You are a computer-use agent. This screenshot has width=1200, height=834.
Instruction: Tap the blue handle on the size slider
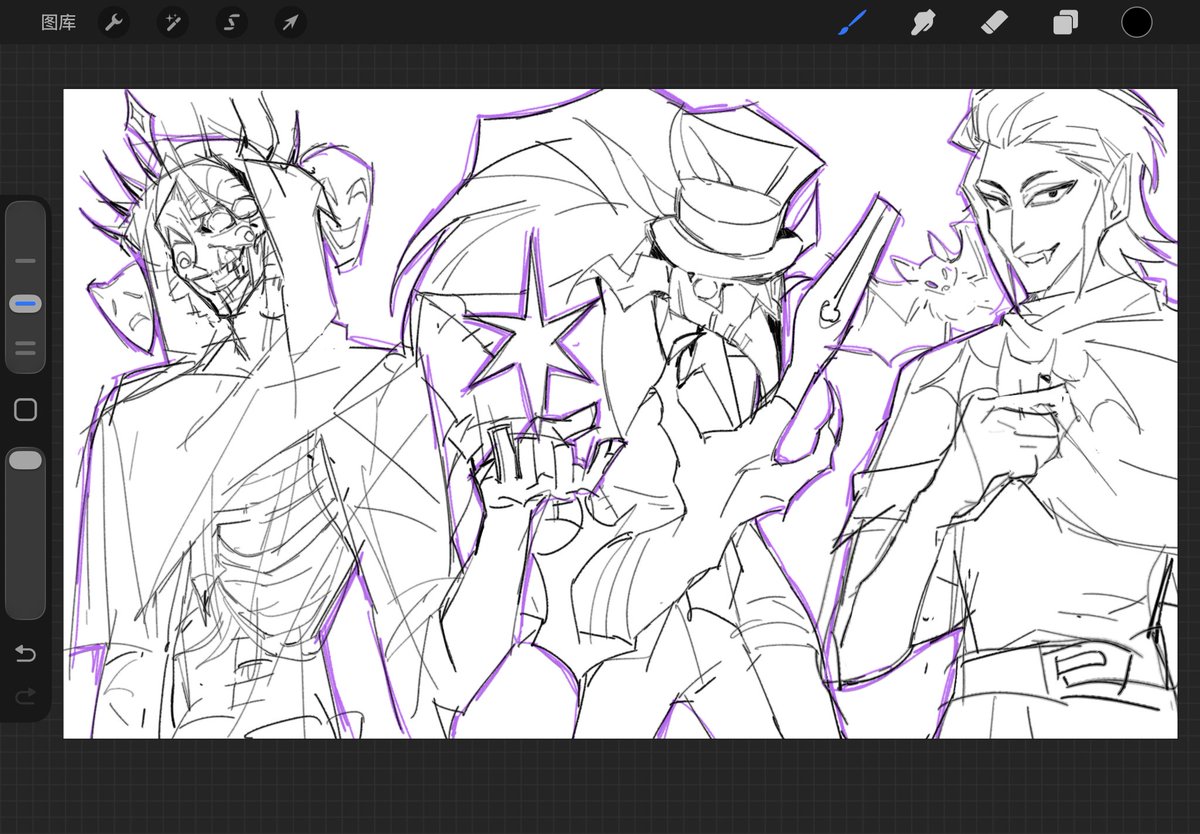click(x=25, y=303)
